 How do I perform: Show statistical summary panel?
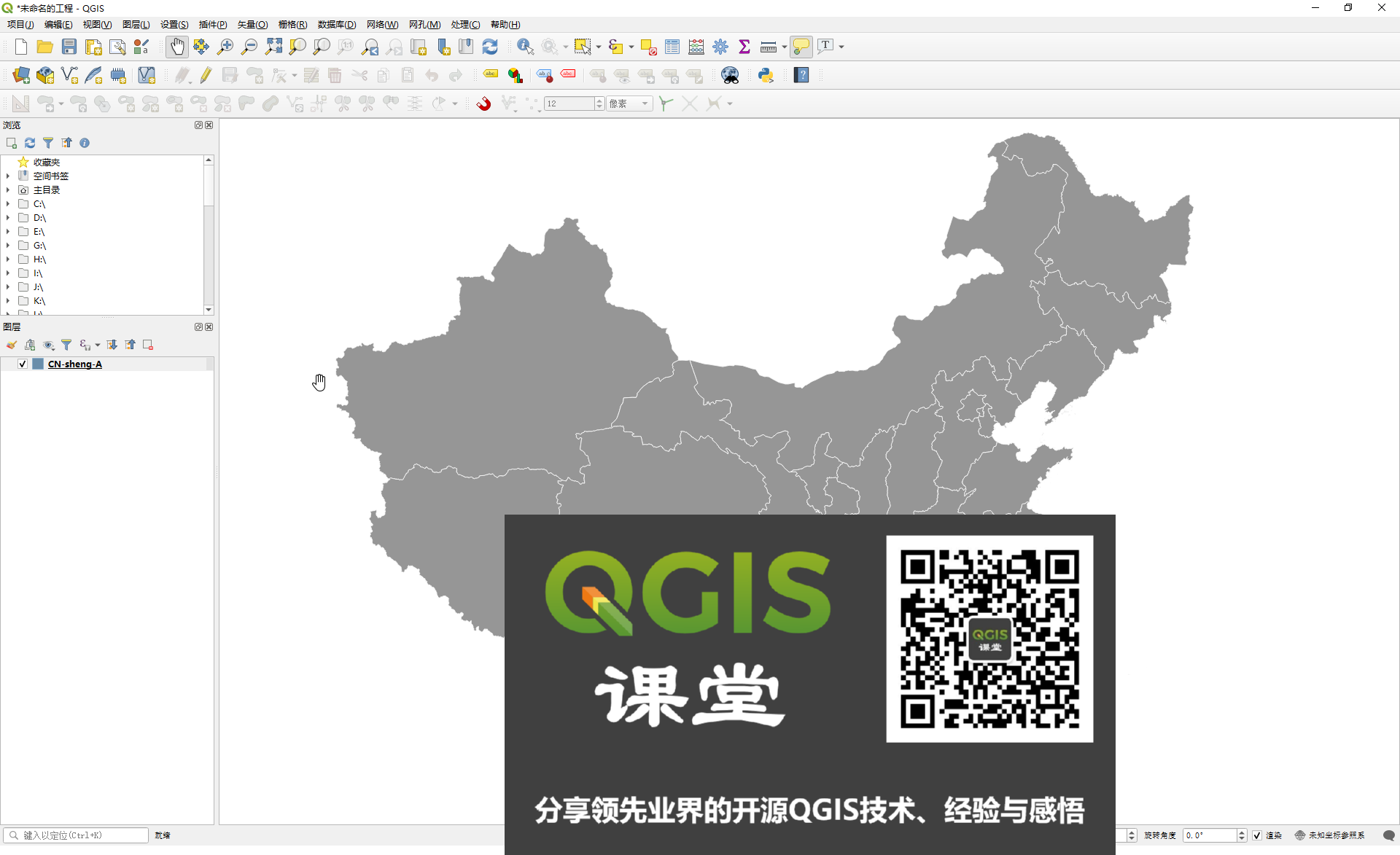click(744, 46)
